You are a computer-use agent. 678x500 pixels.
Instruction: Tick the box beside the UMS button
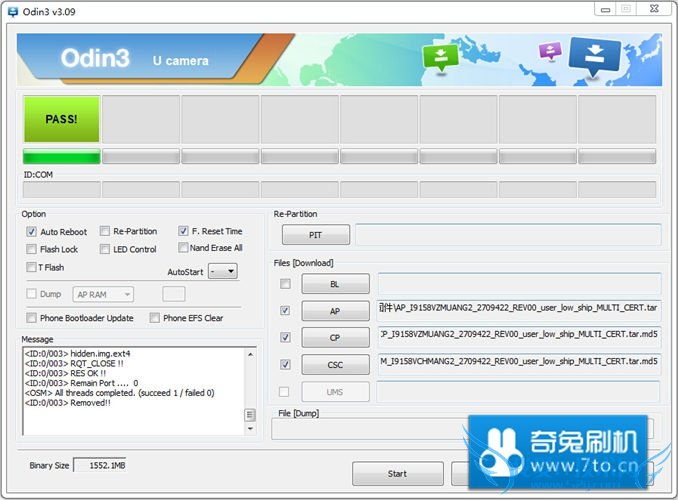284,392
